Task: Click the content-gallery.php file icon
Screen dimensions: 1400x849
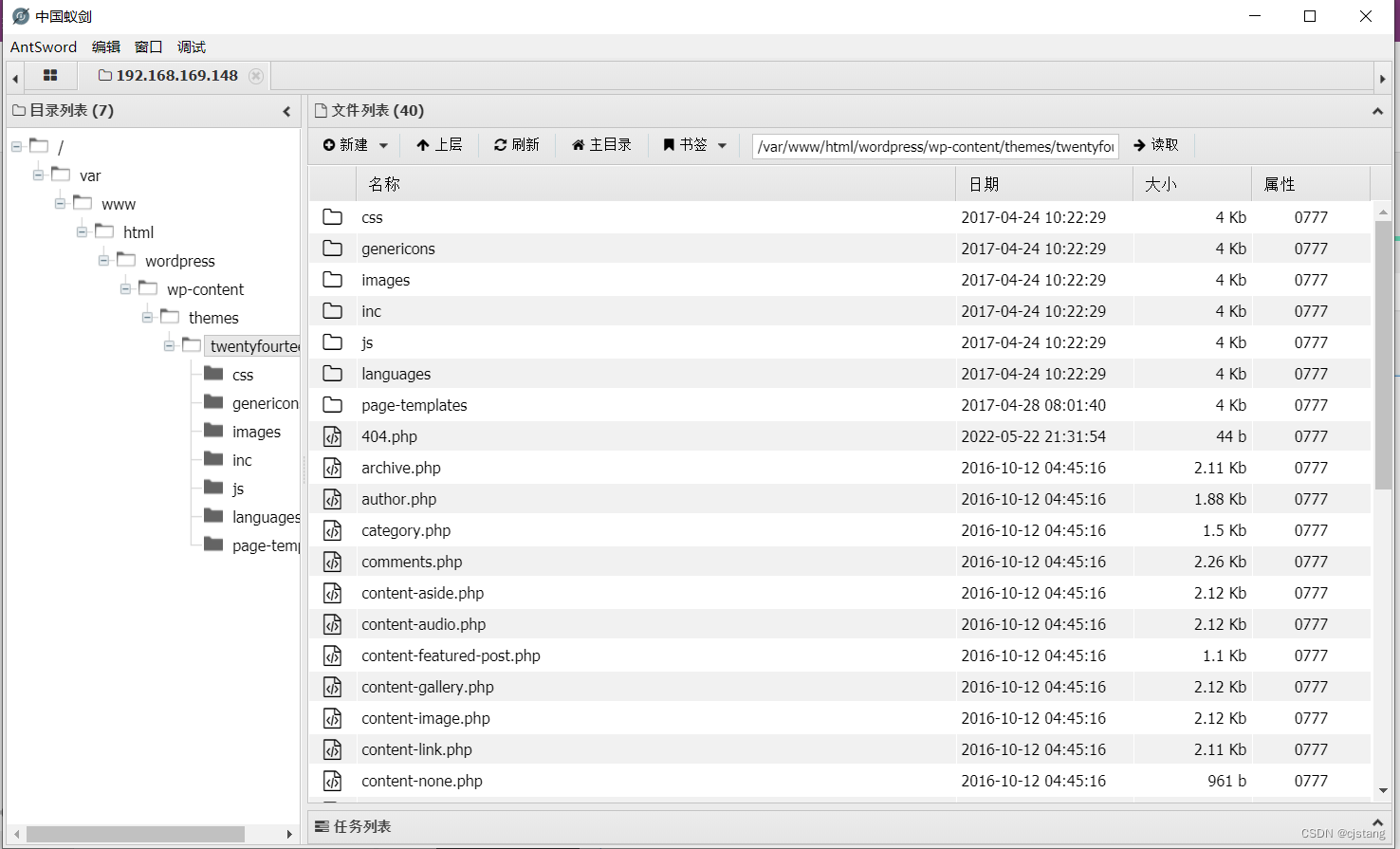Action: click(x=332, y=687)
